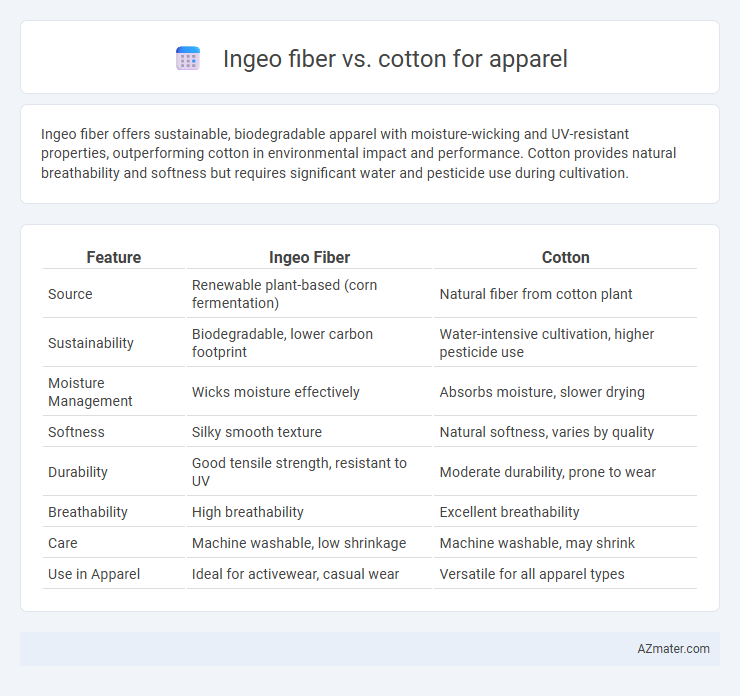
Task: Click 'Versatile for all apparel types' cell
Action: tap(565, 574)
